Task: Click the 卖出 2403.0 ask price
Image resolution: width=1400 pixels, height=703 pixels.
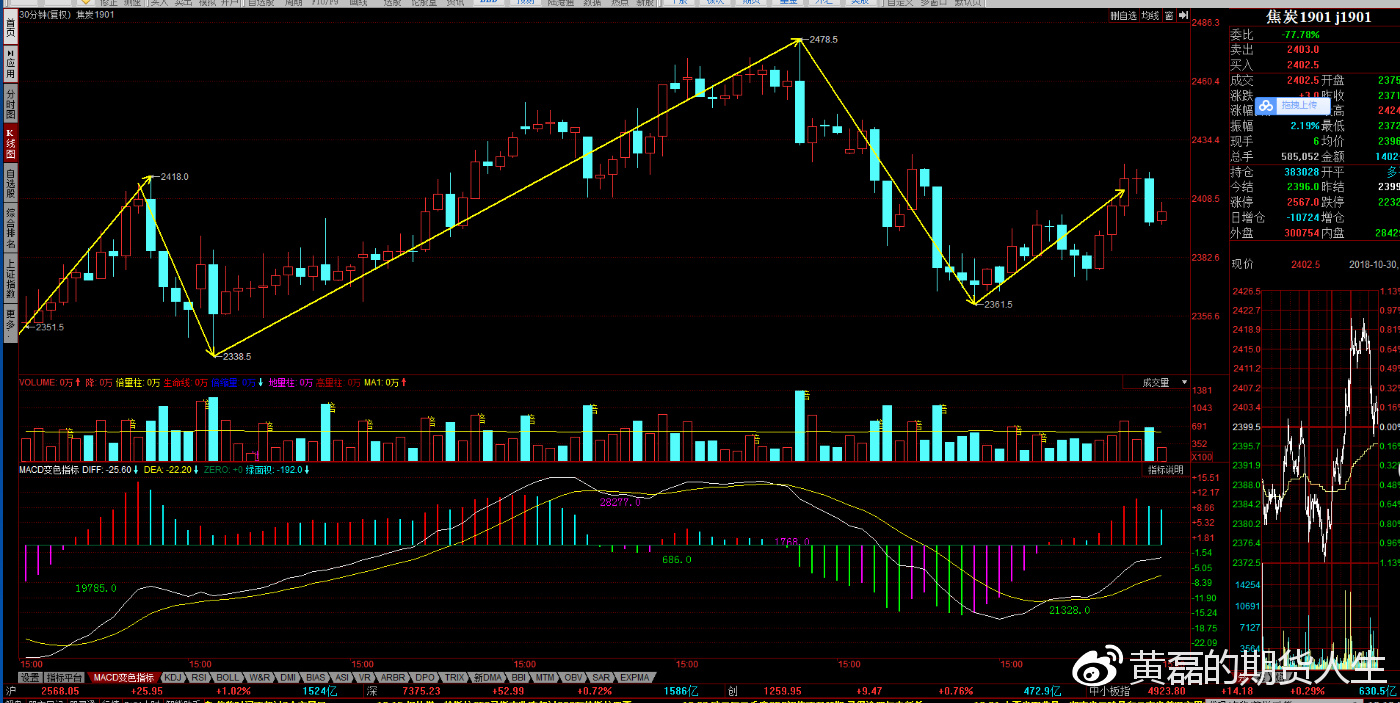Action: pyautogui.click(x=1302, y=49)
